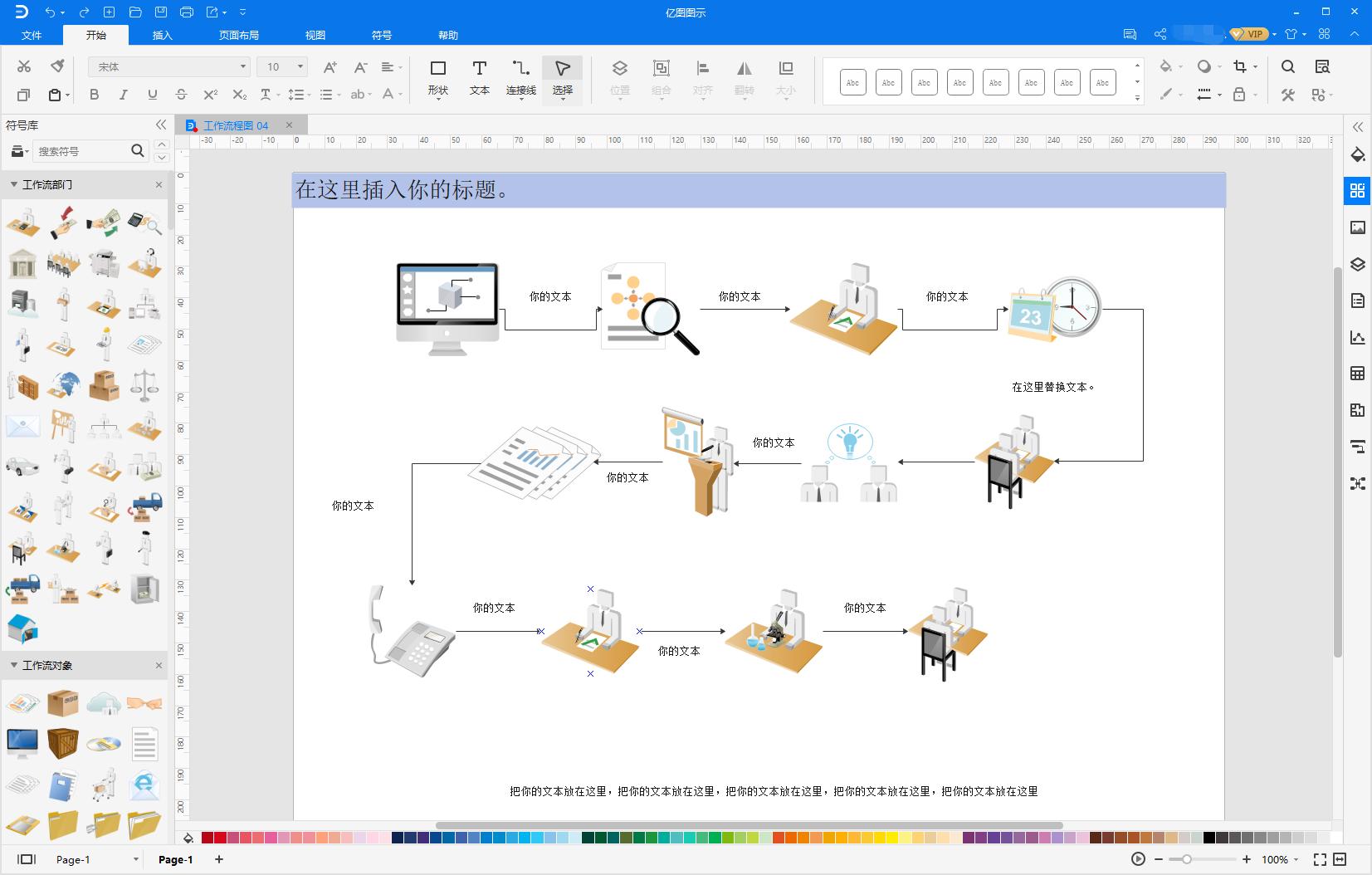This screenshot has height=875, width=1372.
Task: Select the Shape tool in ribbon
Action: [438, 77]
